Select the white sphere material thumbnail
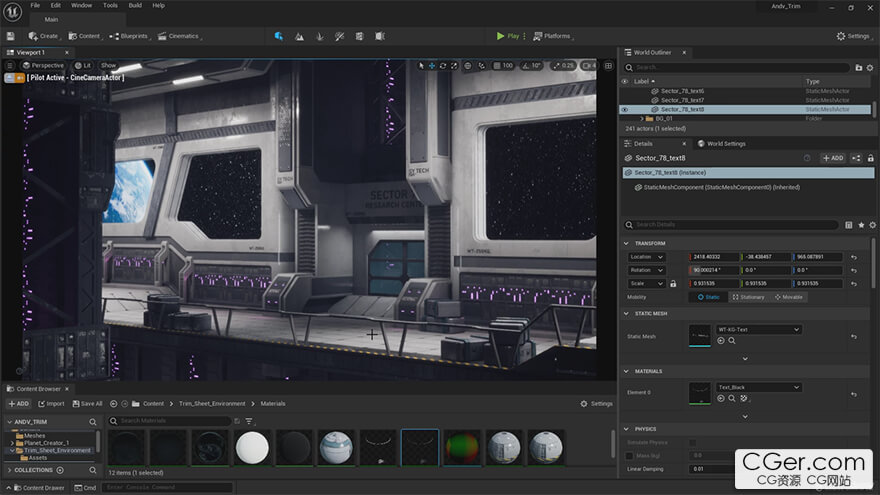 click(x=252, y=447)
